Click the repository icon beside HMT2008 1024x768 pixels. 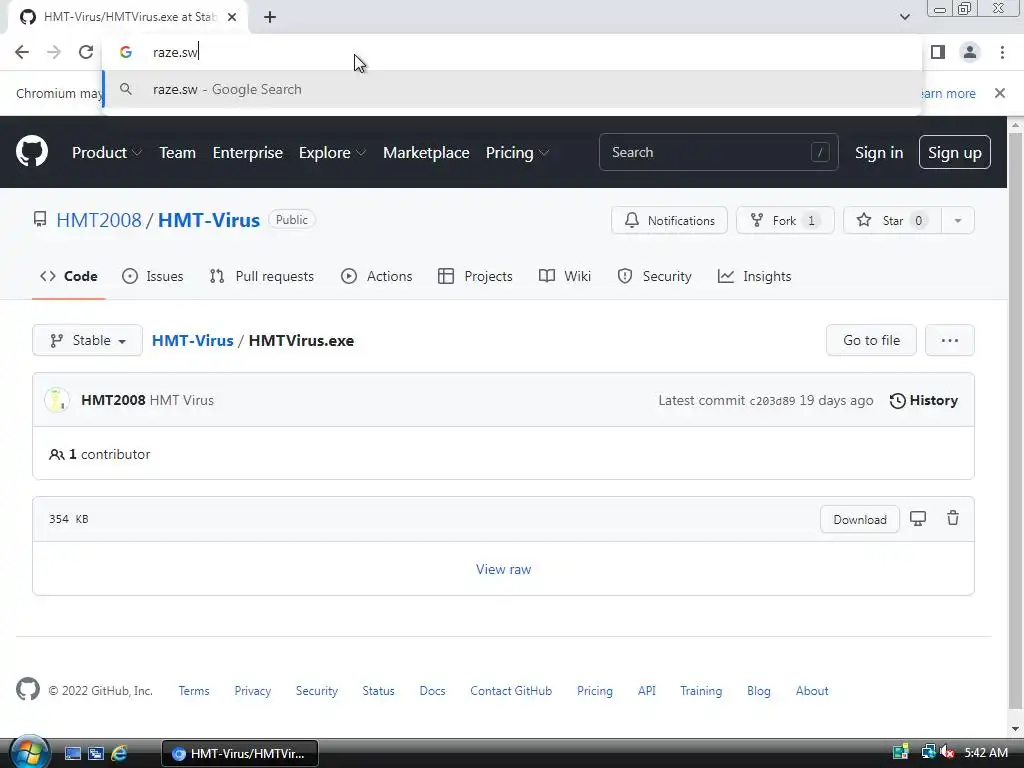tap(40, 219)
